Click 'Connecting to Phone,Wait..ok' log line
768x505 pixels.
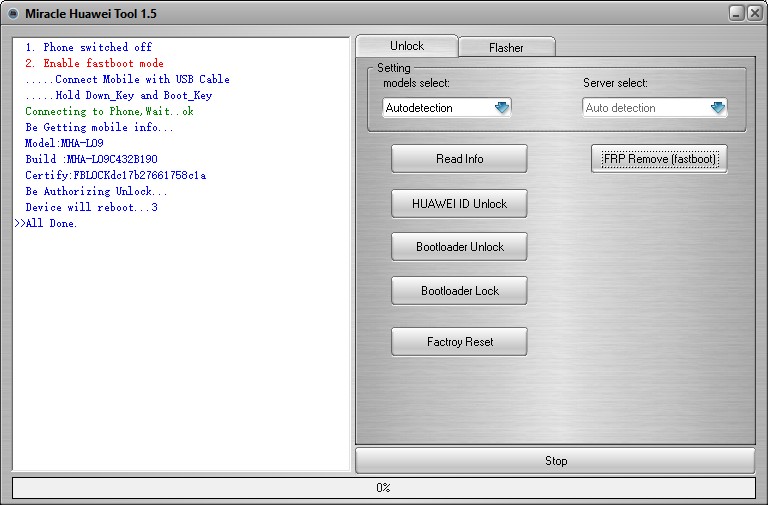[109, 111]
